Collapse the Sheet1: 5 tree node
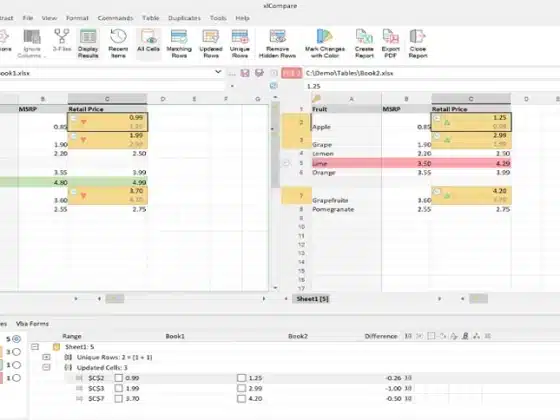This screenshot has width=560, height=420. [x=35, y=347]
